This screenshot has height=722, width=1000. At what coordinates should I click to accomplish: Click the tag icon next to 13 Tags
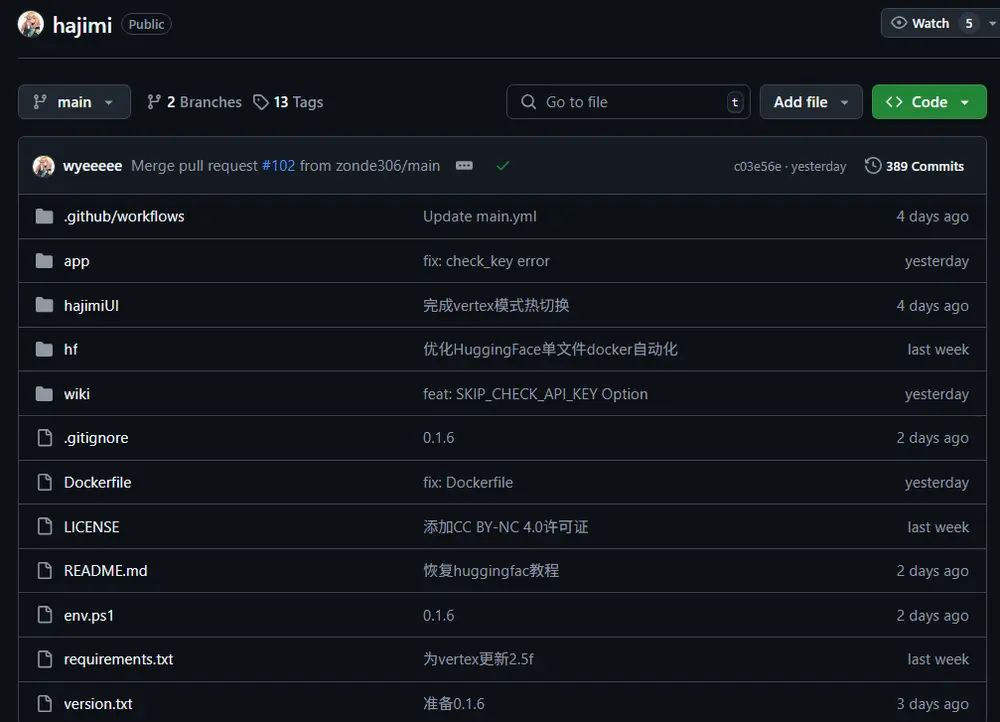click(260, 101)
